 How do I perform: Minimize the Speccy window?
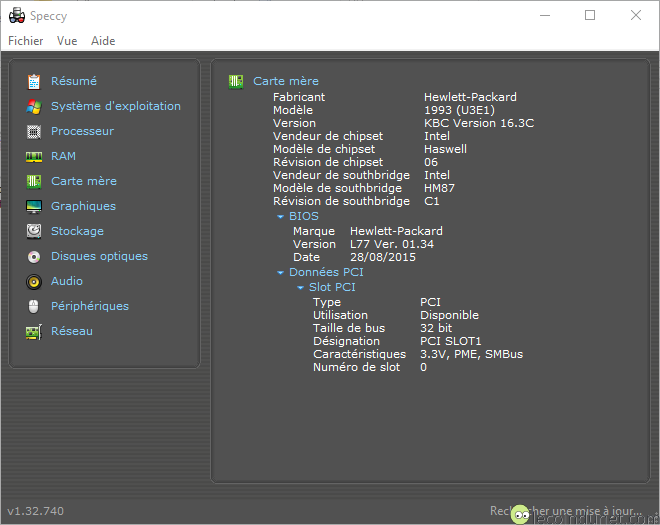tap(545, 16)
